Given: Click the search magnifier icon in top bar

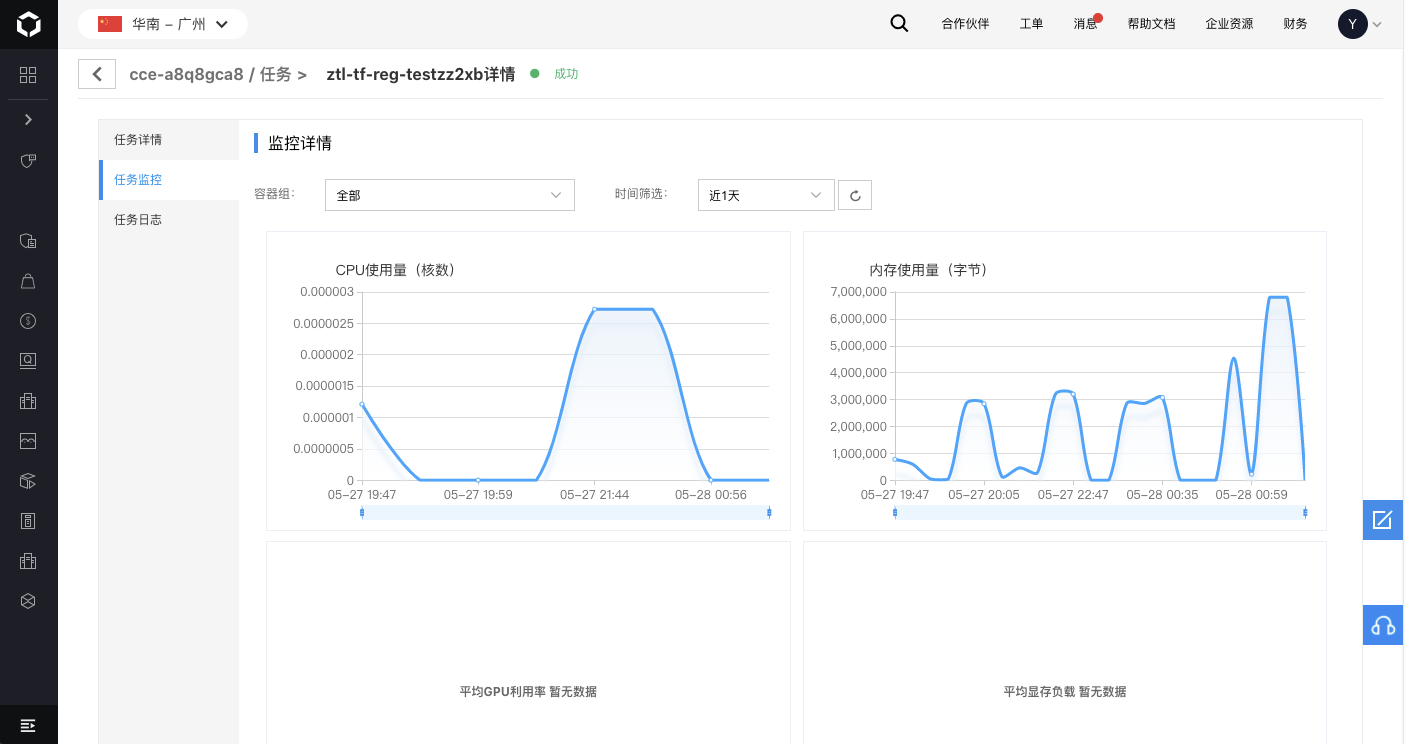Looking at the screenshot, I should point(899,24).
